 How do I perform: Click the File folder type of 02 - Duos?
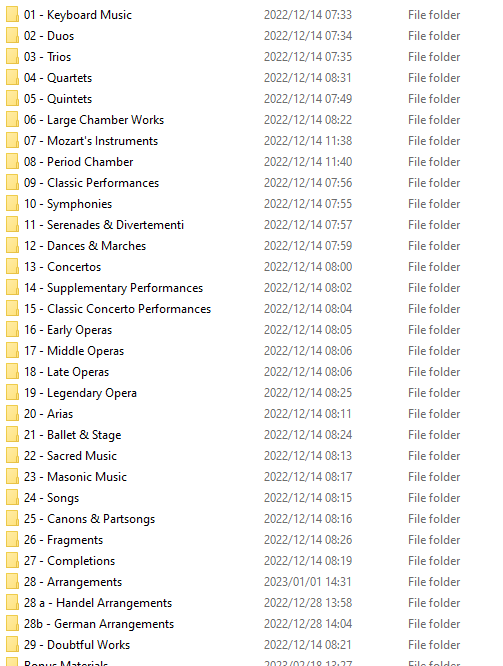coord(434,36)
